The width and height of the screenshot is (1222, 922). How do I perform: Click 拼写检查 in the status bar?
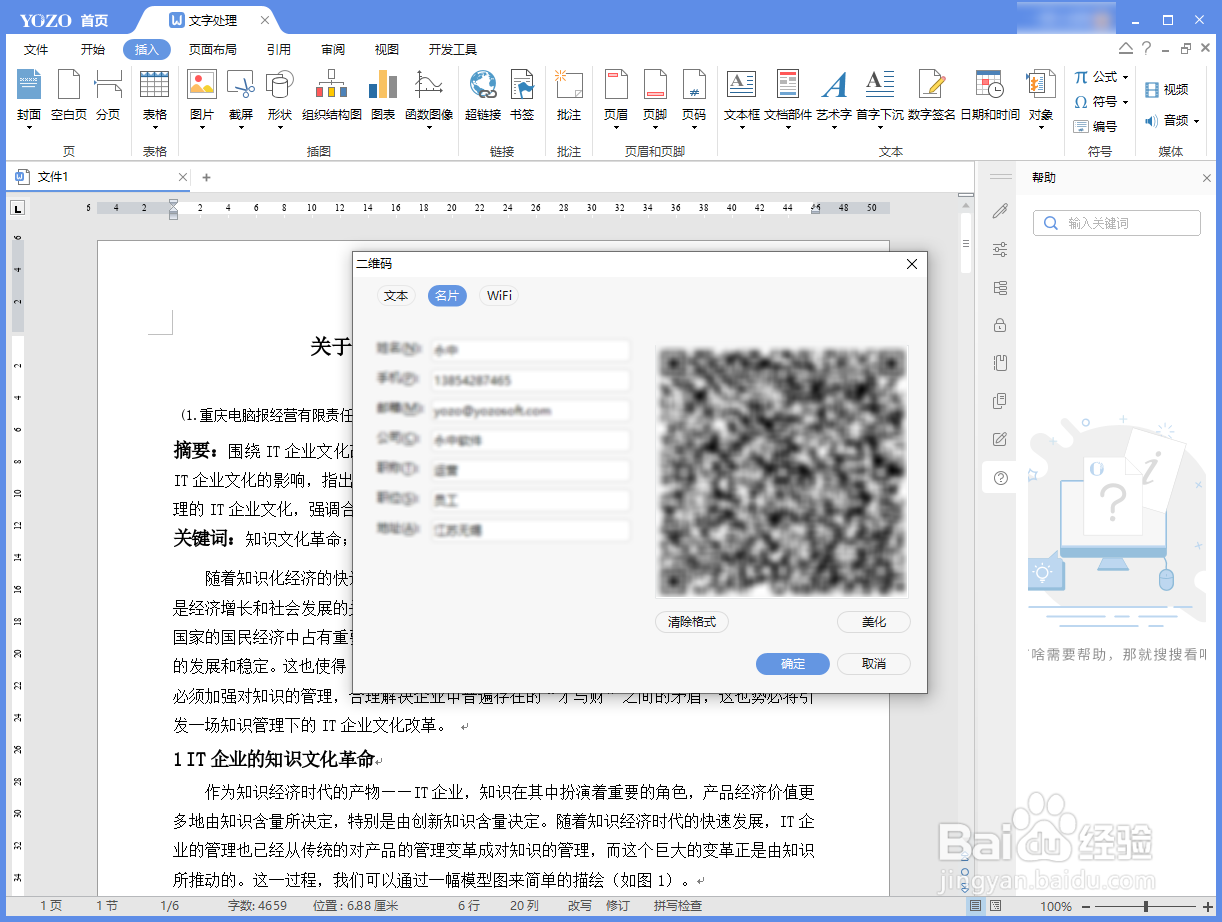click(678, 906)
